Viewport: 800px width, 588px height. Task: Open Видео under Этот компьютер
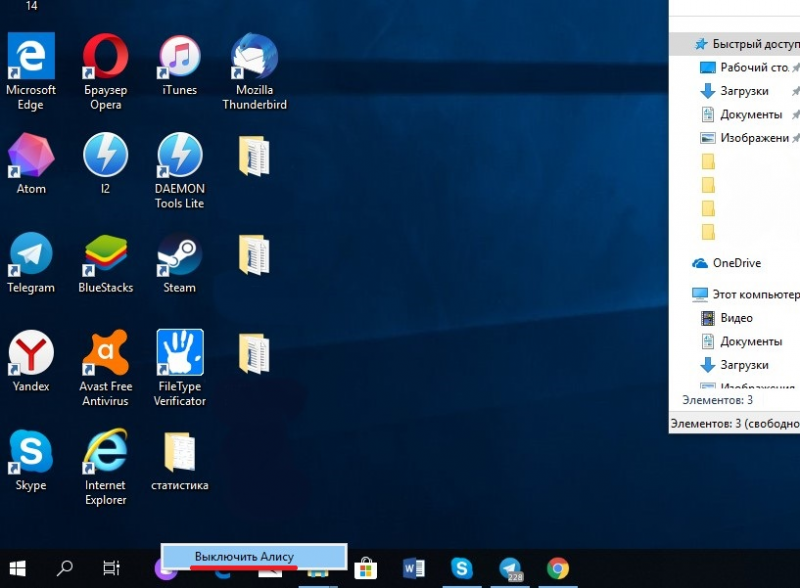[x=728, y=318]
